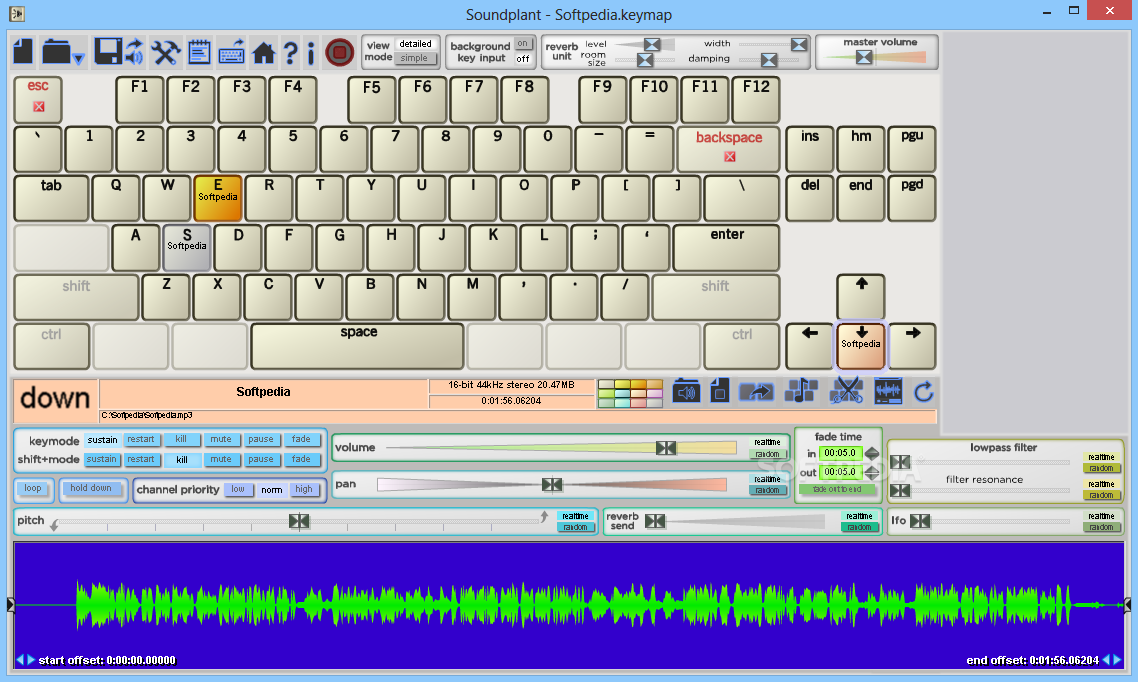
Task: Click the music note on keys icon
Action: (x=801, y=392)
